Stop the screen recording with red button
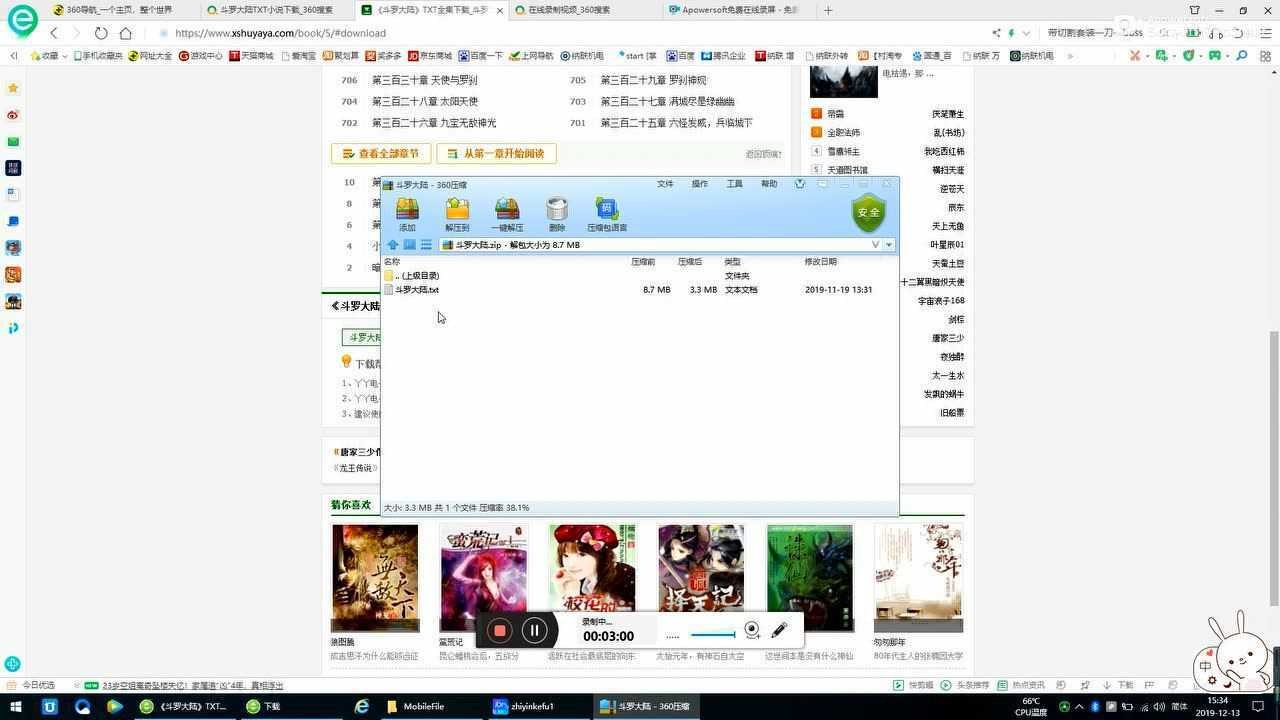The width and height of the screenshot is (1280, 720). click(x=499, y=630)
